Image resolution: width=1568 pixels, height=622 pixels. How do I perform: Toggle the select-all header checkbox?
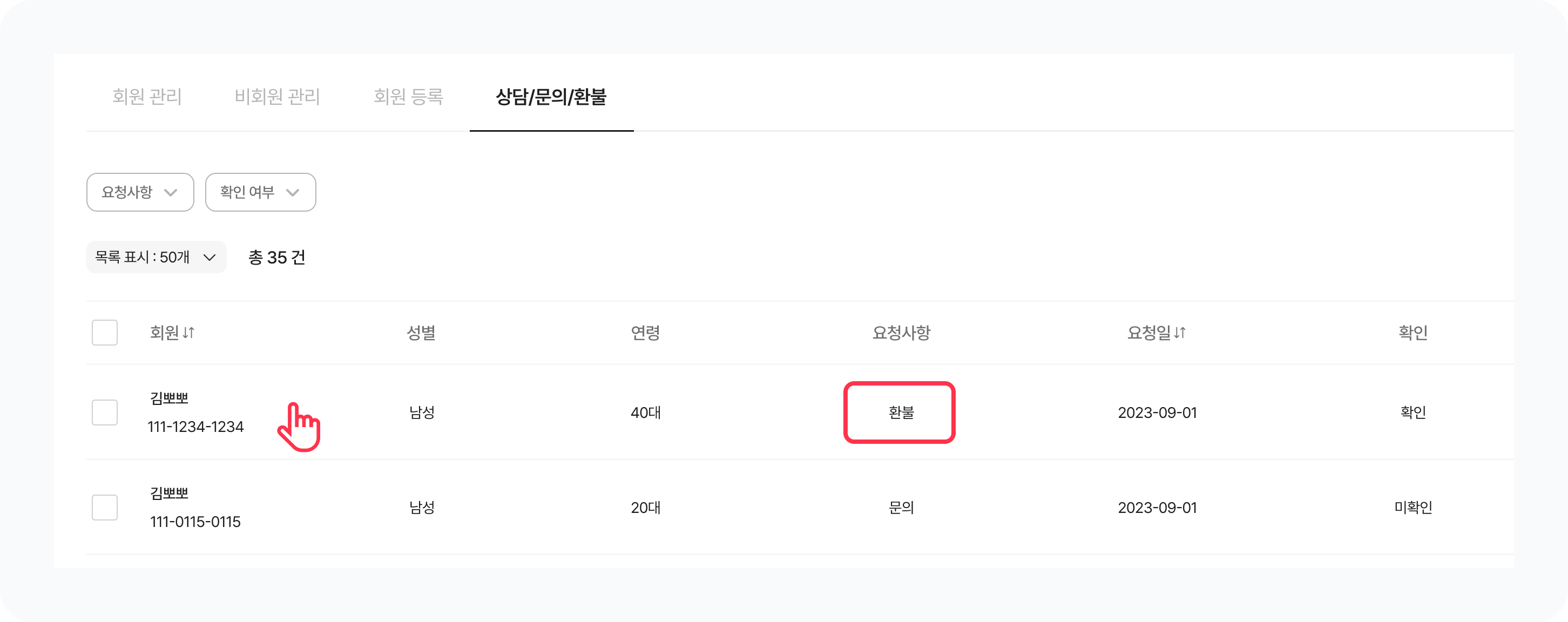(105, 333)
